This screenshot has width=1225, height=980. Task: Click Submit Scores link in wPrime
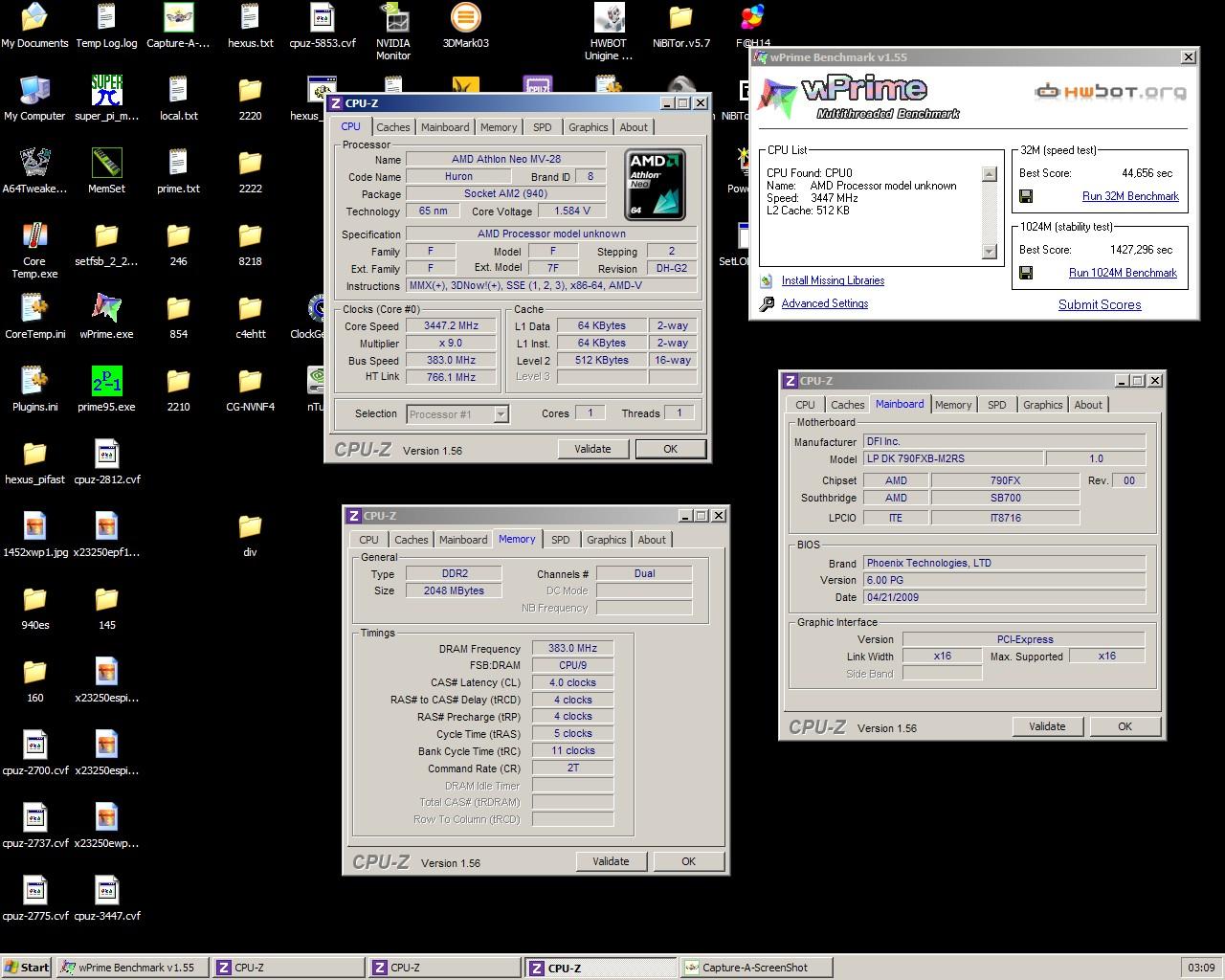[1100, 305]
